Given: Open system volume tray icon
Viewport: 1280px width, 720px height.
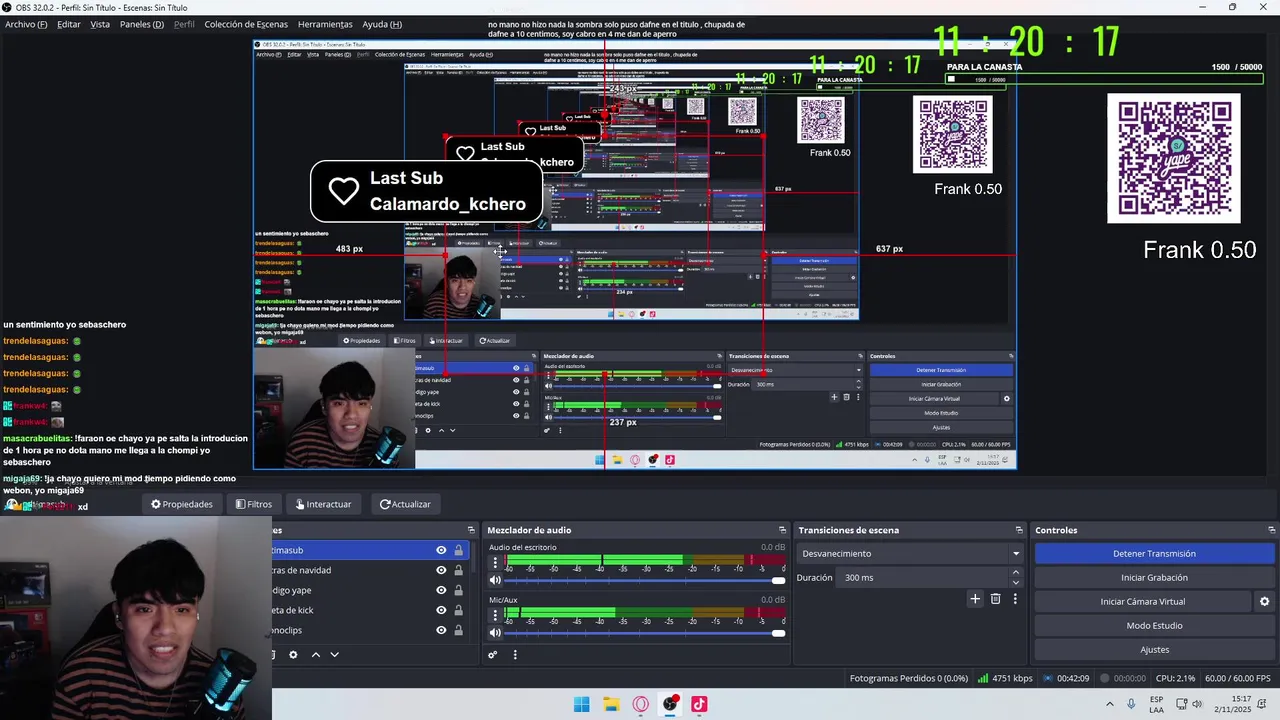Looking at the screenshot, I should pyautogui.click(x=1197, y=704).
